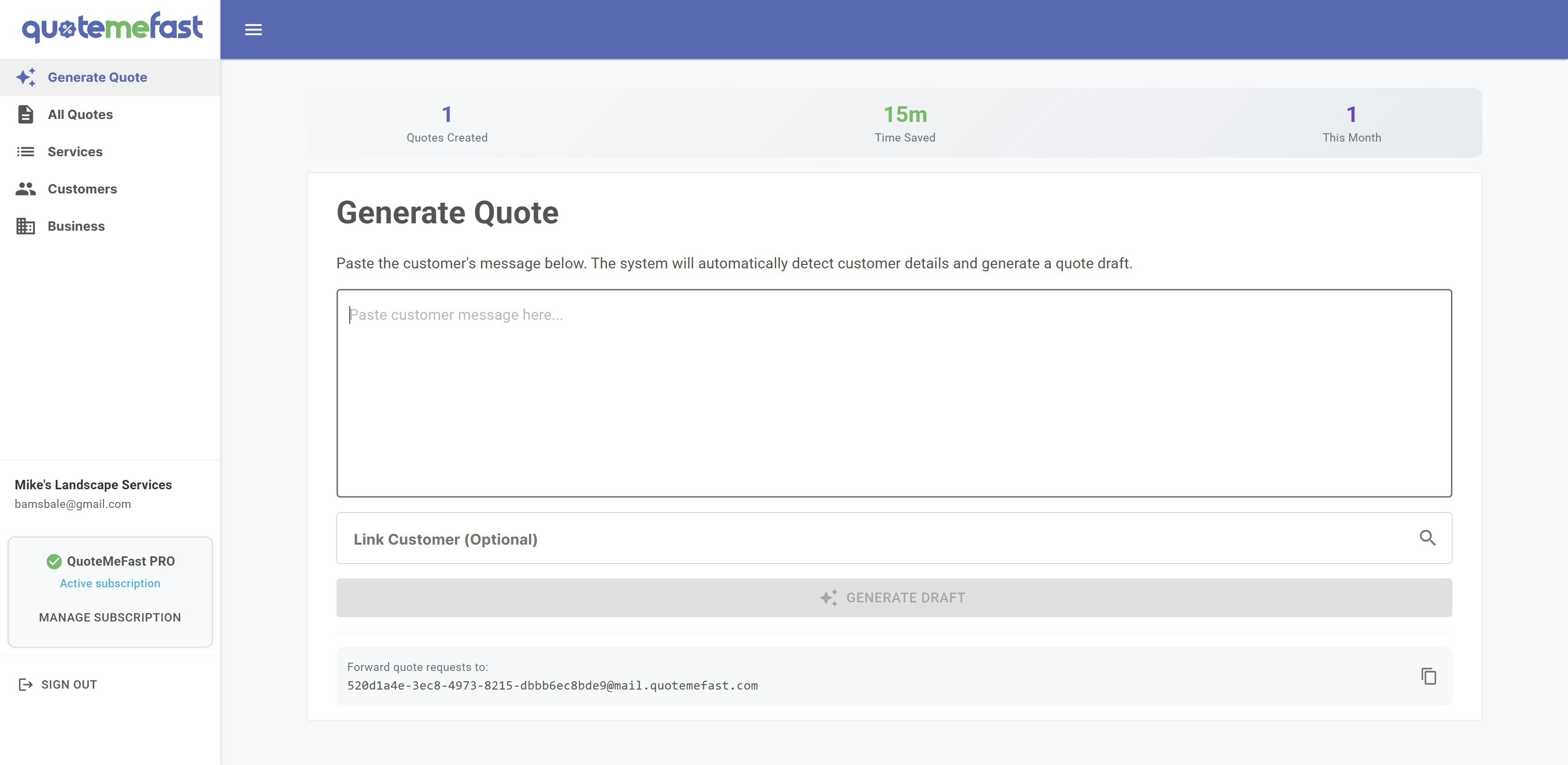Screen dimensions: 1568x765
Task: Navigate to Customers
Action: (x=110, y=189)
